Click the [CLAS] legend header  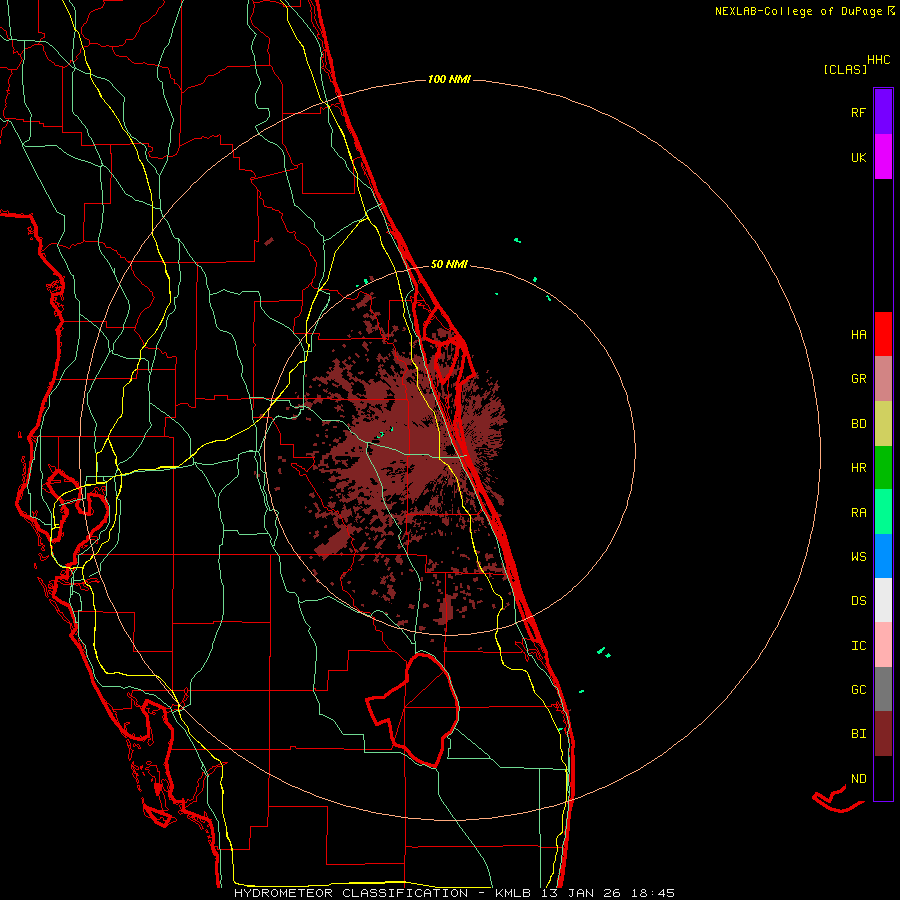pyautogui.click(x=845, y=69)
